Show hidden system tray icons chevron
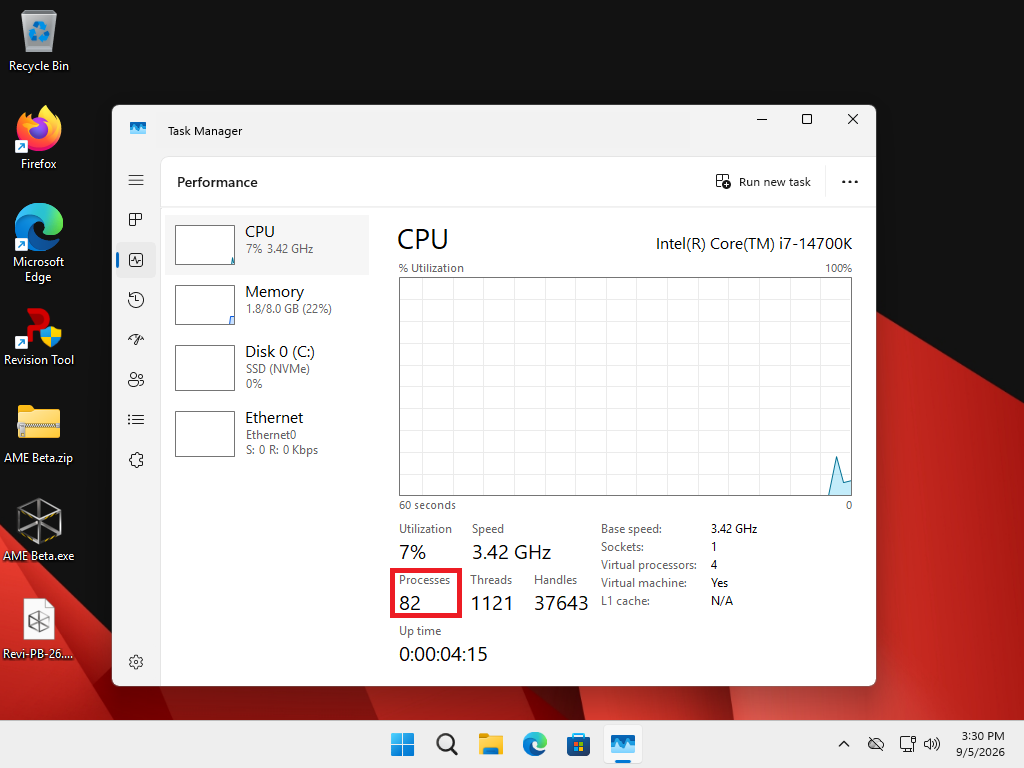Image resolution: width=1024 pixels, height=768 pixels. [844, 744]
